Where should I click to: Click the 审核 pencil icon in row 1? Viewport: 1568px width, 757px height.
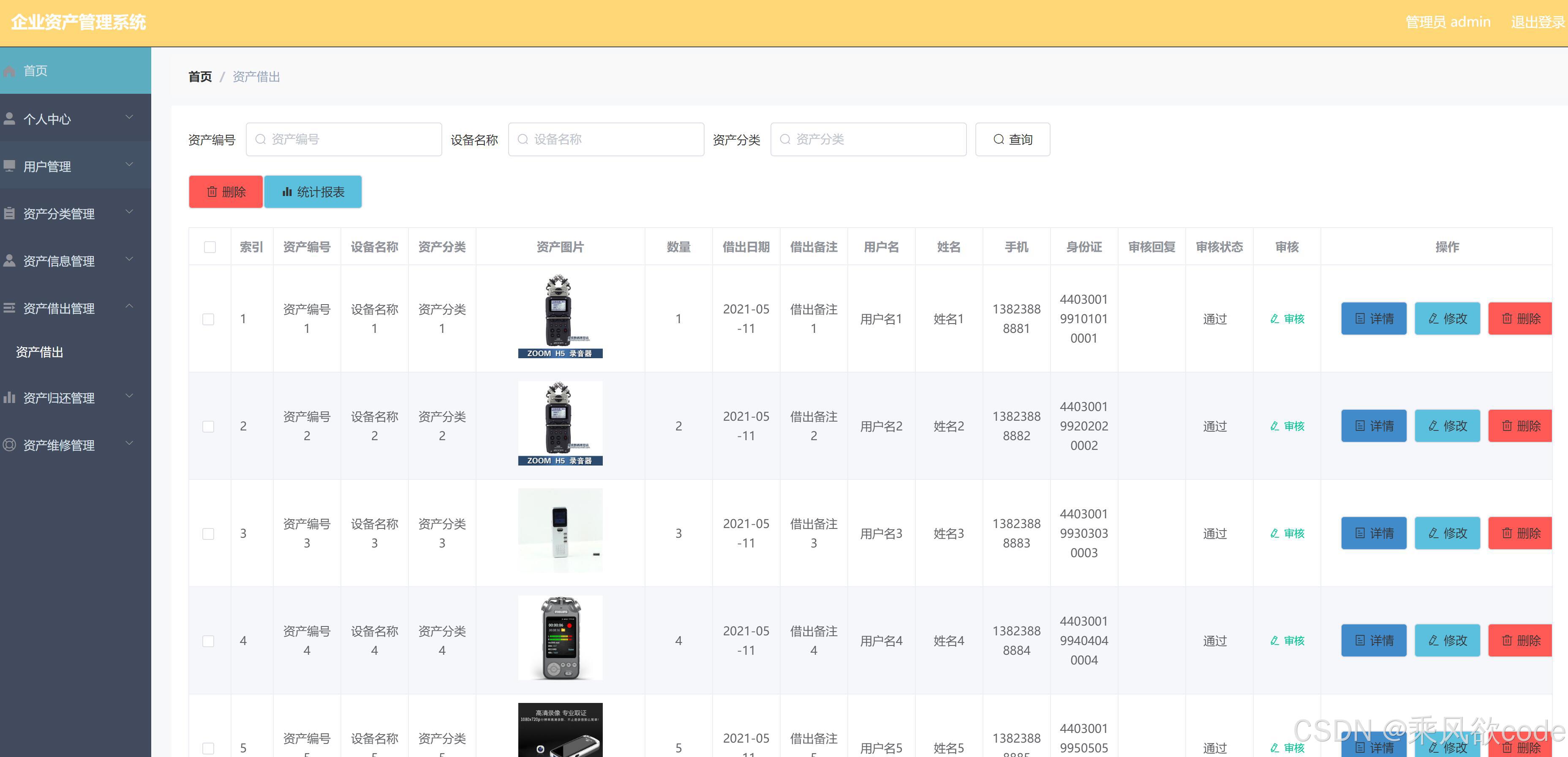click(x=1274, y=319)
